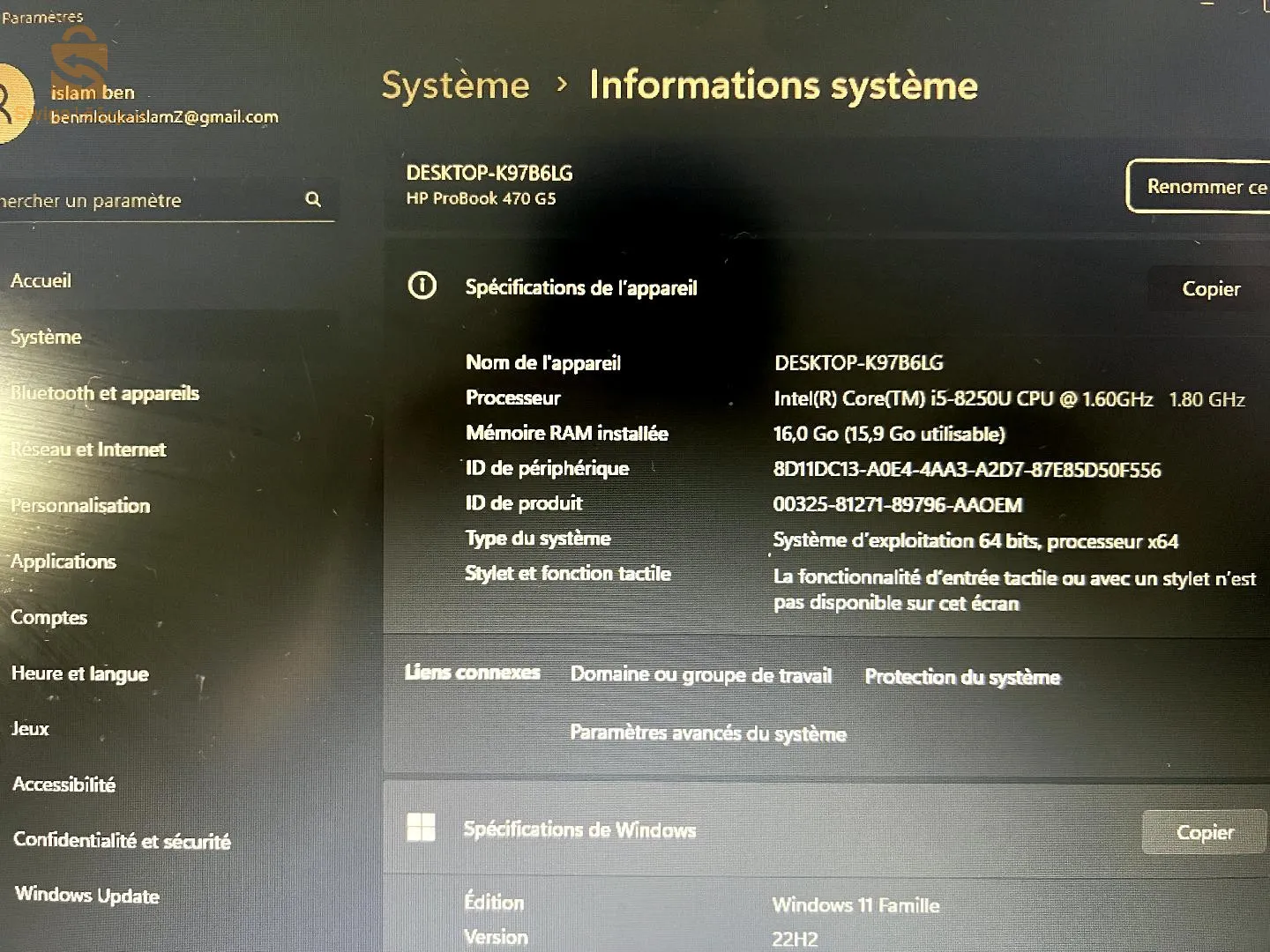Select Système in the sidebar
This screenshot has width=1270, height=952.
[46, 337]
